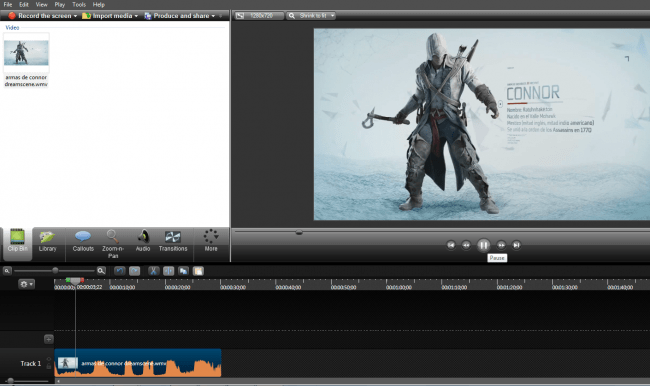Toggle the Track 1 lock
This screenshot has width=650, height=386.
pyautogui.click(x=49, y=366)
